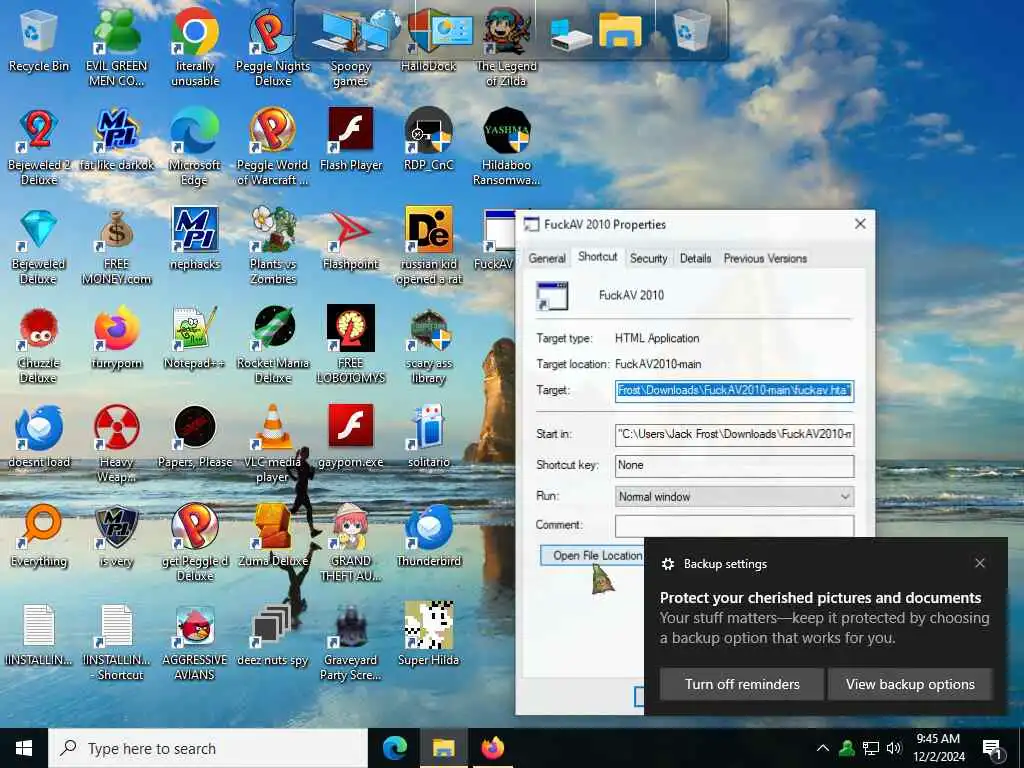
Task: Select Heavy Weapon desktop icon
Action: click(x=116, y=444)
